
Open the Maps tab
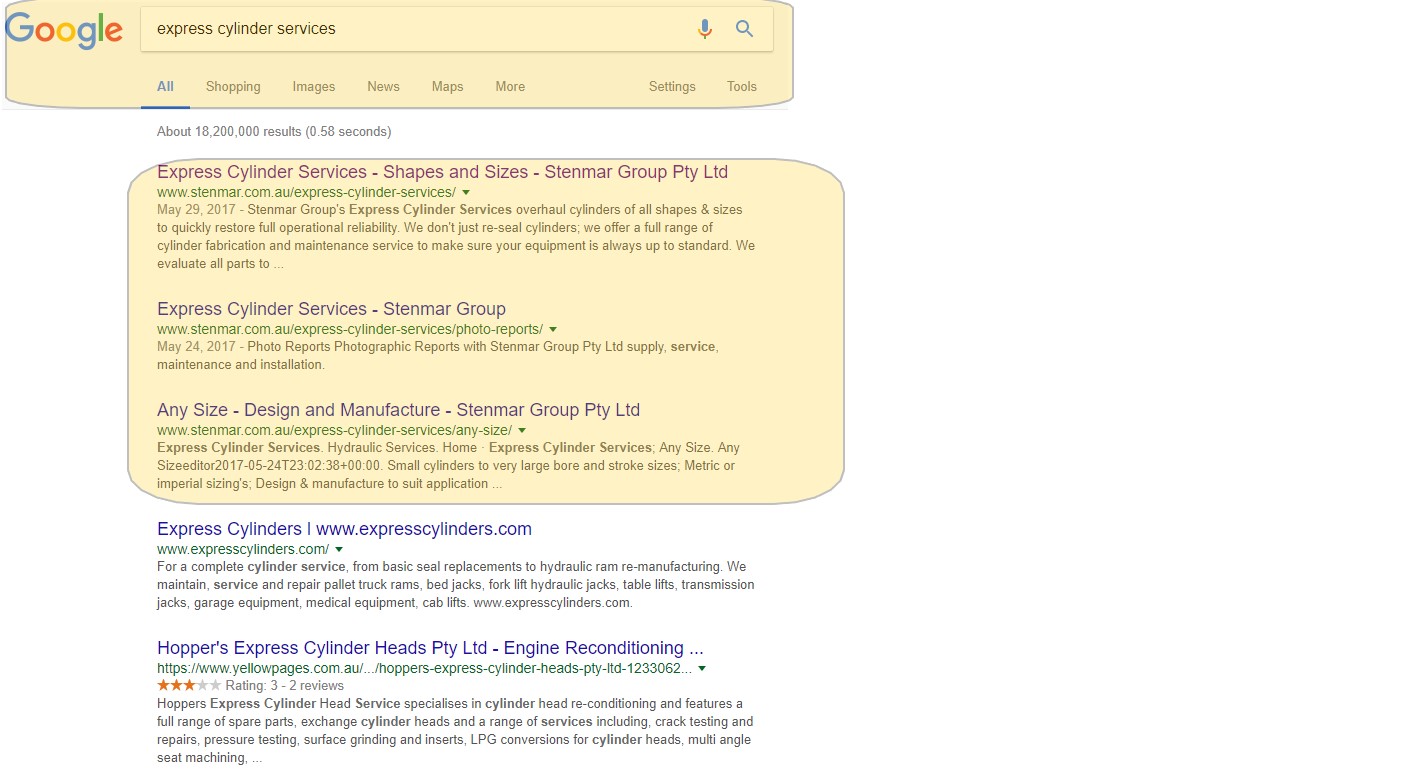(447, 87)
